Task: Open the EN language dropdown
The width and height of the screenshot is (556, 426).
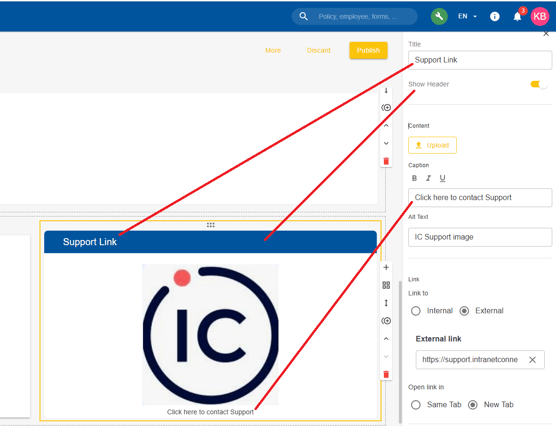Action: 467,16
